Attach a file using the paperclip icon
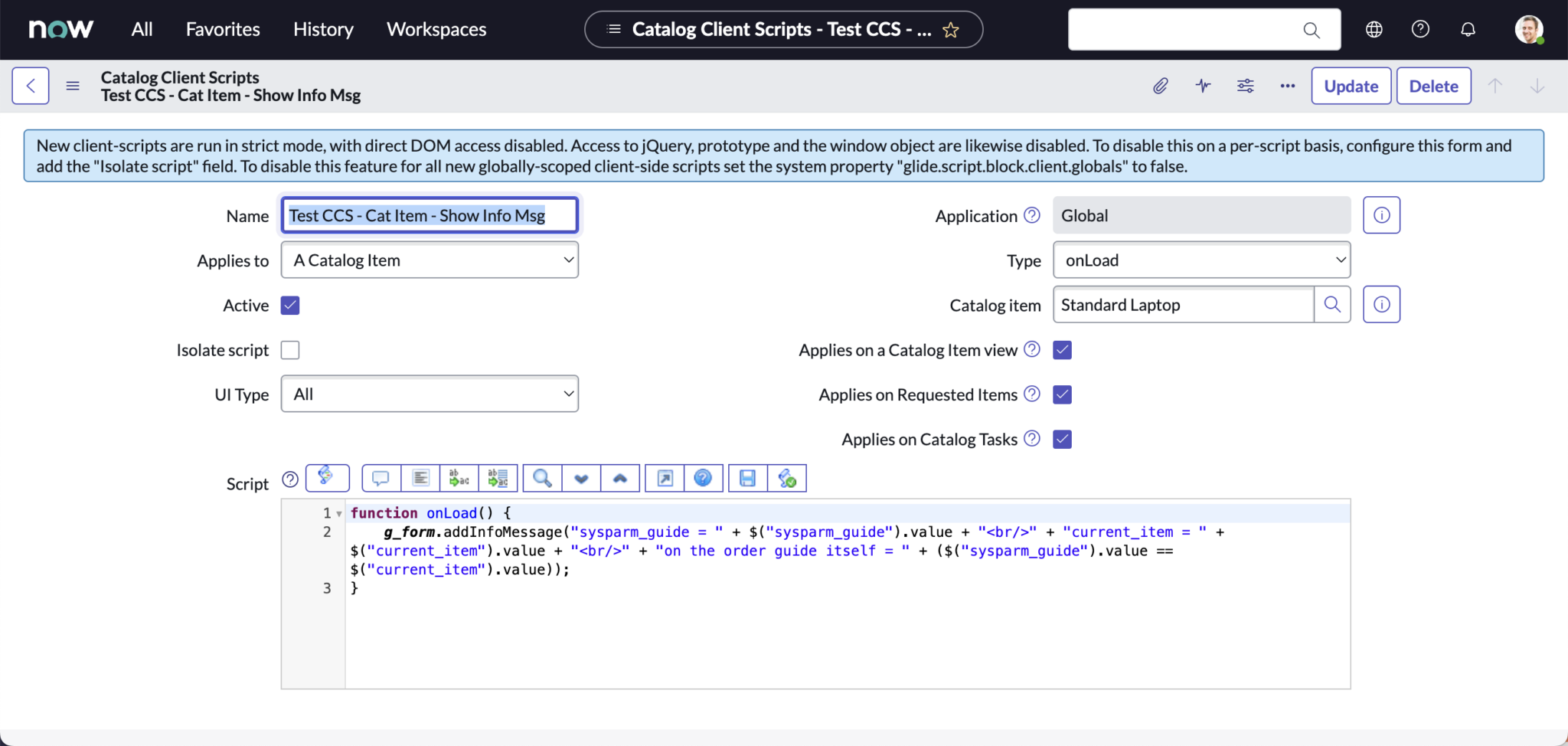1568x746 pixels. (x=1159, y=85)
